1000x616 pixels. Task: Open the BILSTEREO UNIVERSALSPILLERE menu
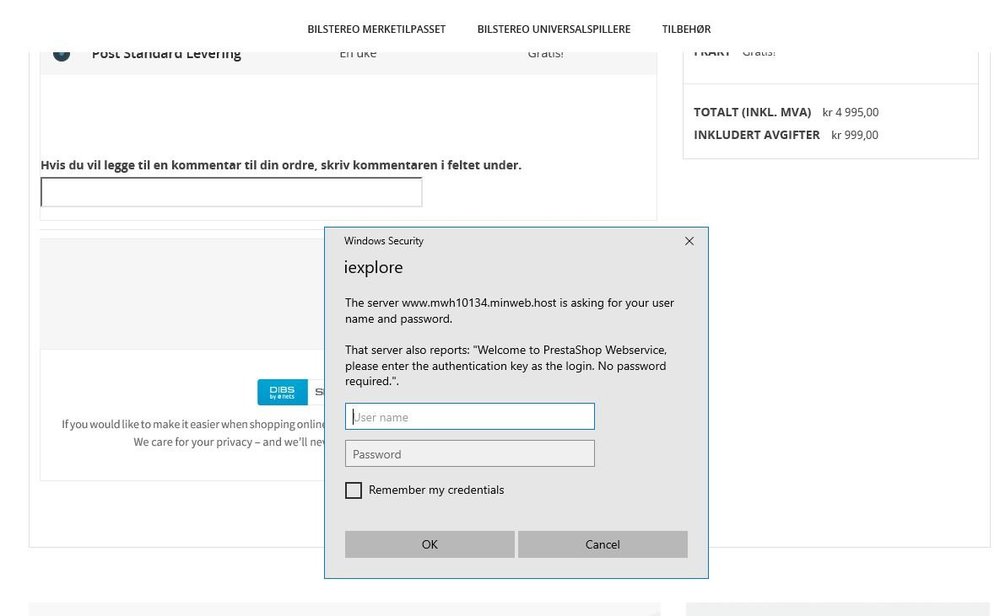[554, 29]
